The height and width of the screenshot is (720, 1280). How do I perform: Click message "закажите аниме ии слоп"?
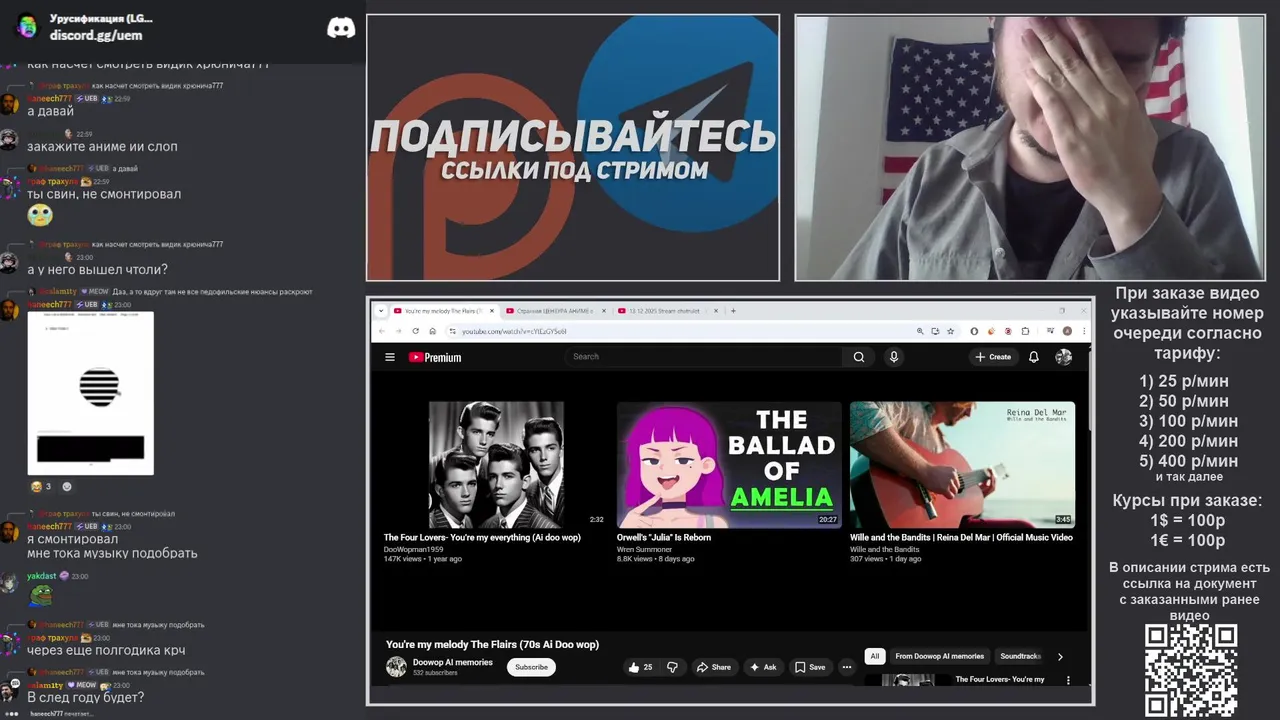[x=102, y=147]
